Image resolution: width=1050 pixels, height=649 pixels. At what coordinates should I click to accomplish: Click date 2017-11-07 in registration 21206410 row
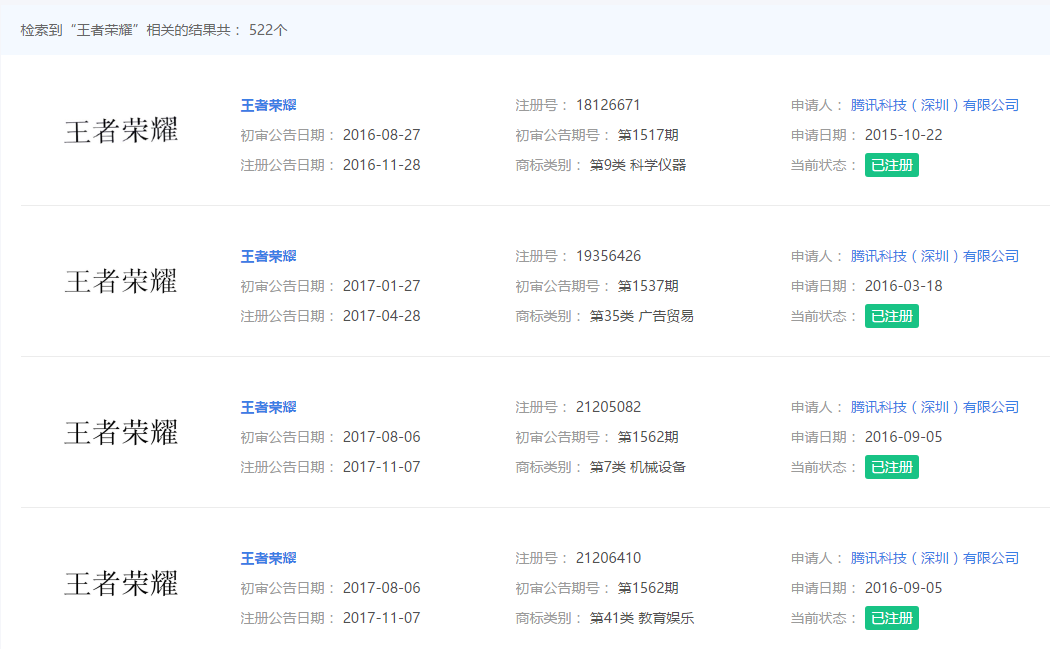[382, 618]
